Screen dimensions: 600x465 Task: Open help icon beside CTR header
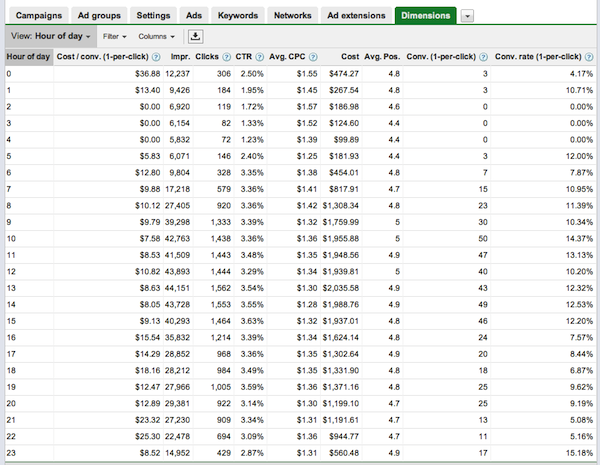[x=259, y=57]
